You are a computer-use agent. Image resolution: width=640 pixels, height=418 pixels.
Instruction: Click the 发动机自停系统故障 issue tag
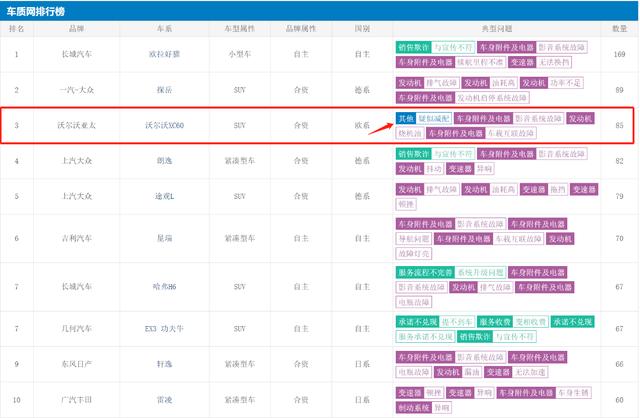pos(492,98)
